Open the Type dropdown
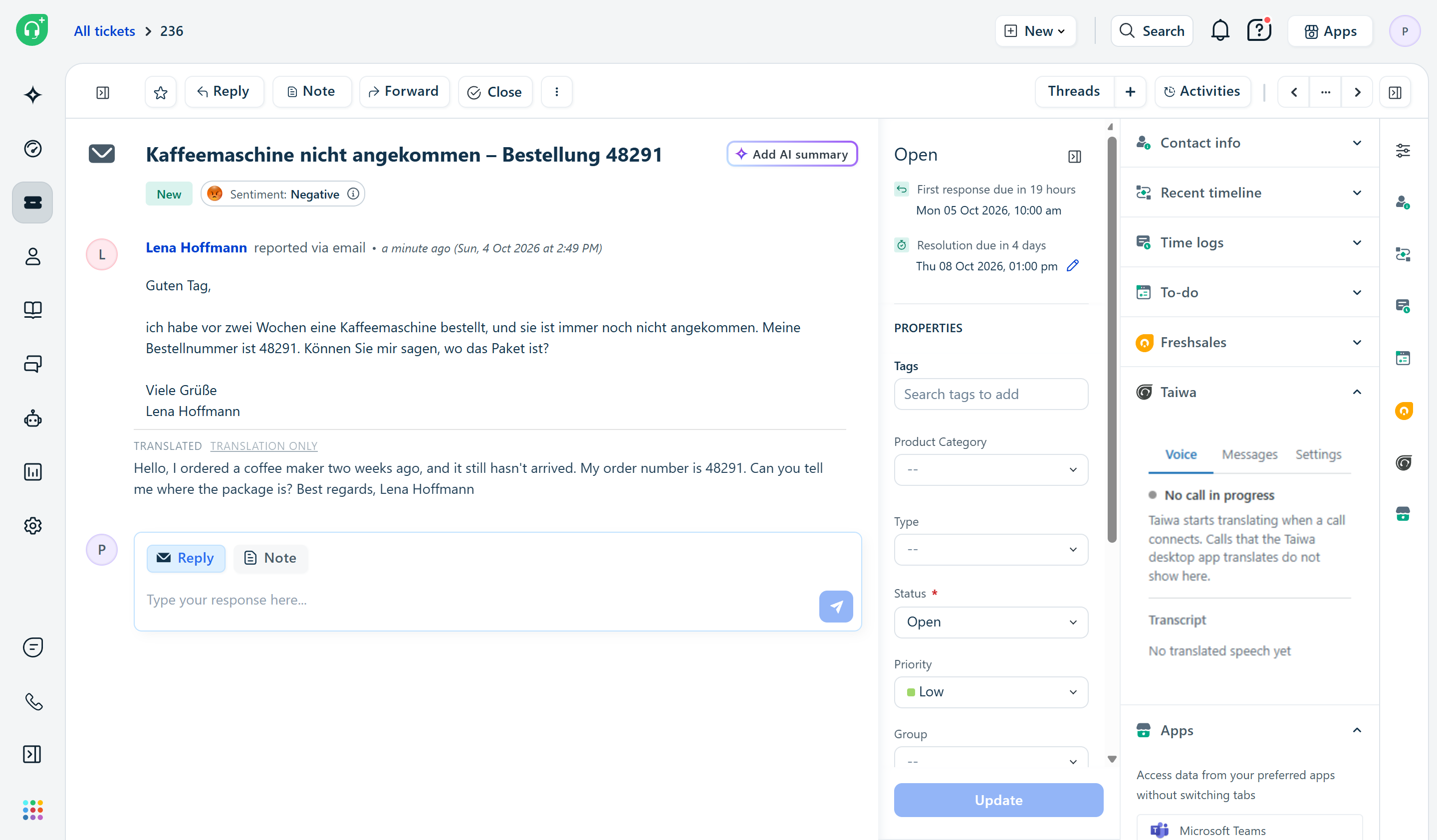This screenshot has width=1437, height=840. pos(990,549)
